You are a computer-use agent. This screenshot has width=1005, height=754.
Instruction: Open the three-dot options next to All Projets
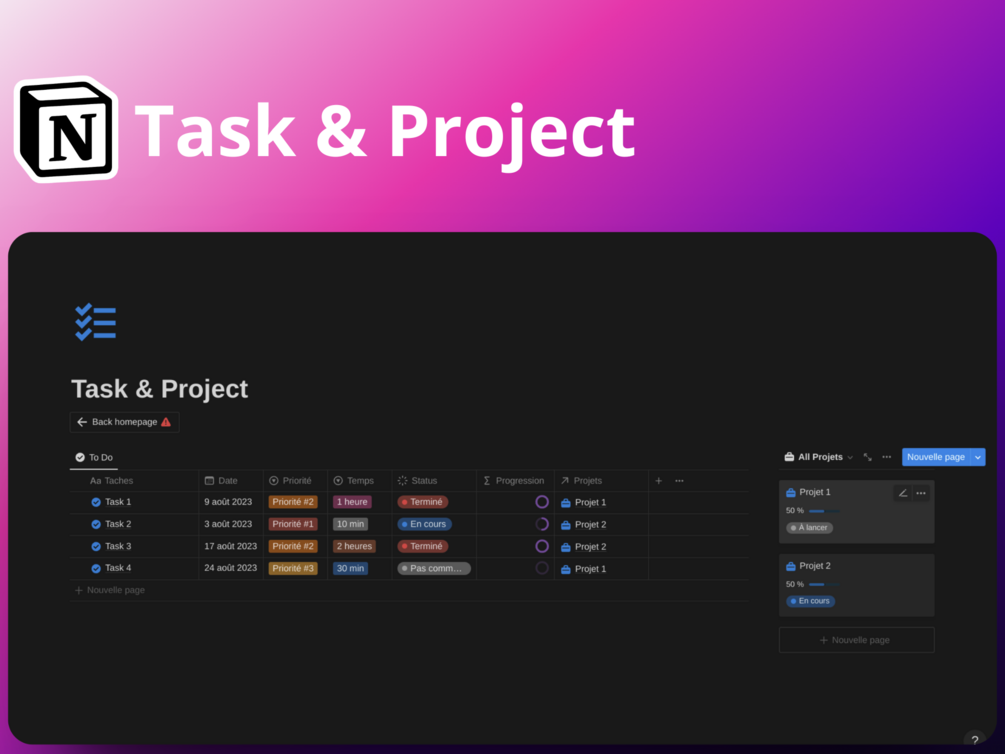pos(886,457)
